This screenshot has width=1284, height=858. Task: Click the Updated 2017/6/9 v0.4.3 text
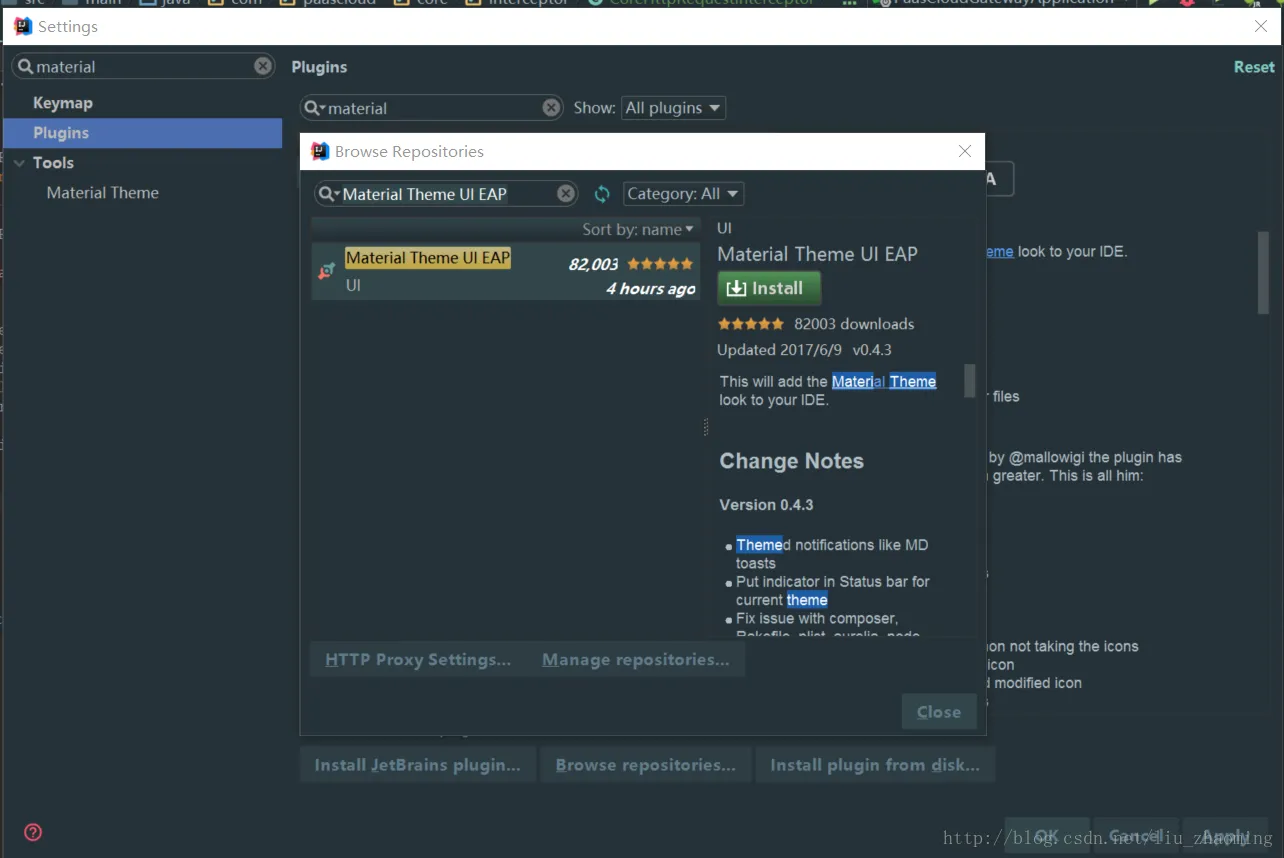pyautogui.click(x=804, y=350)
